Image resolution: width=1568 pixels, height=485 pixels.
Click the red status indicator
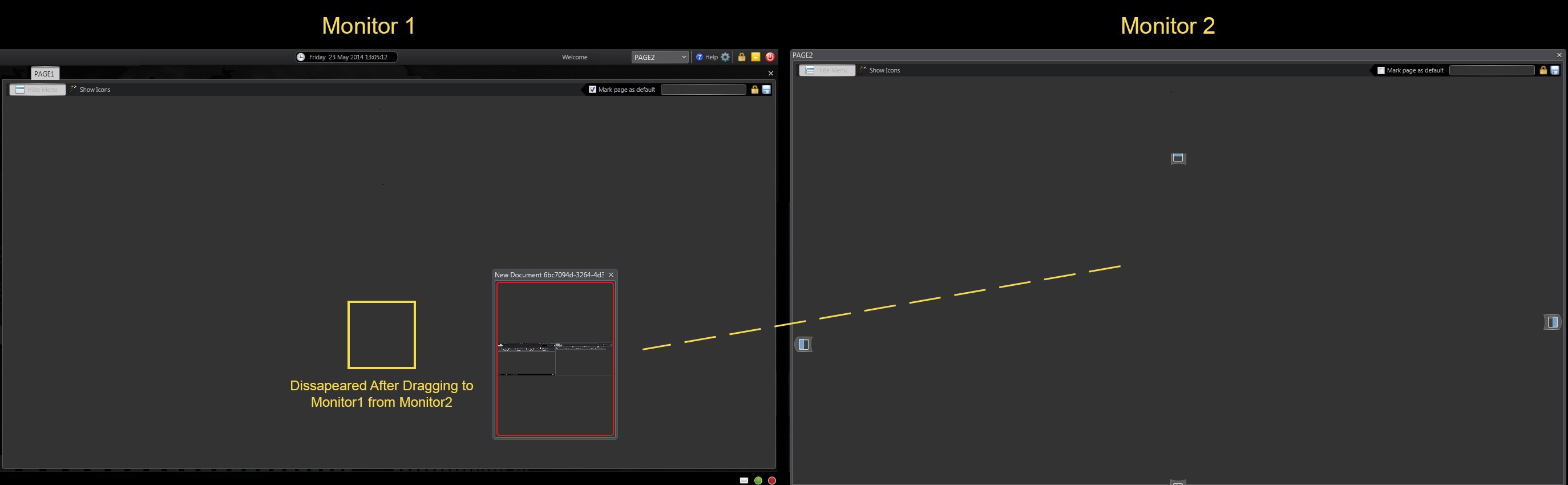772,481
